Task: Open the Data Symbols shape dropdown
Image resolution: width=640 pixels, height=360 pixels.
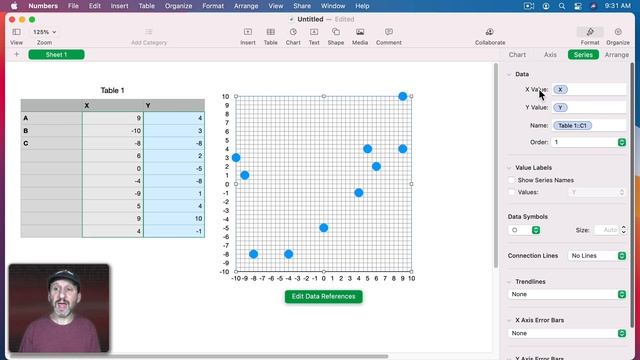Action: [524, 230]
